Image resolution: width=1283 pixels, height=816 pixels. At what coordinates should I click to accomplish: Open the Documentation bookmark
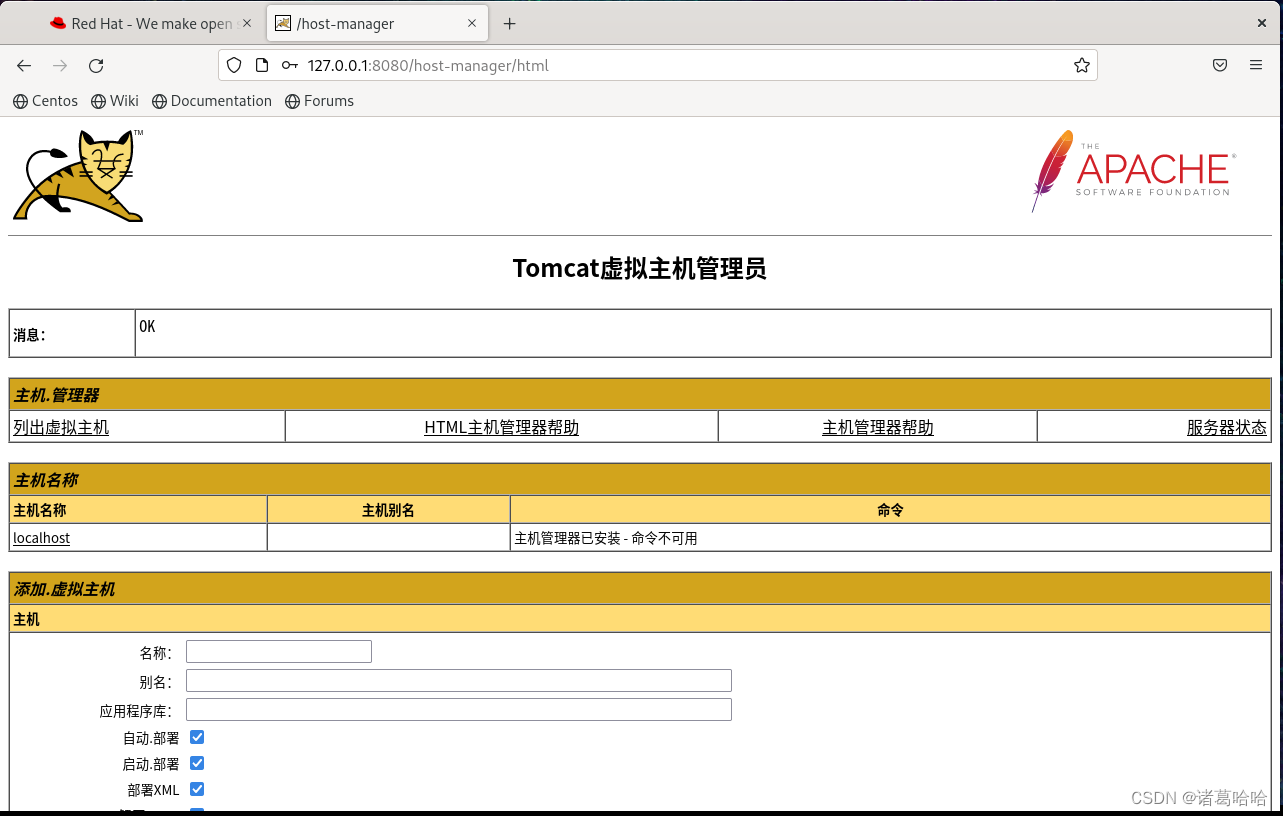point(212,101)
